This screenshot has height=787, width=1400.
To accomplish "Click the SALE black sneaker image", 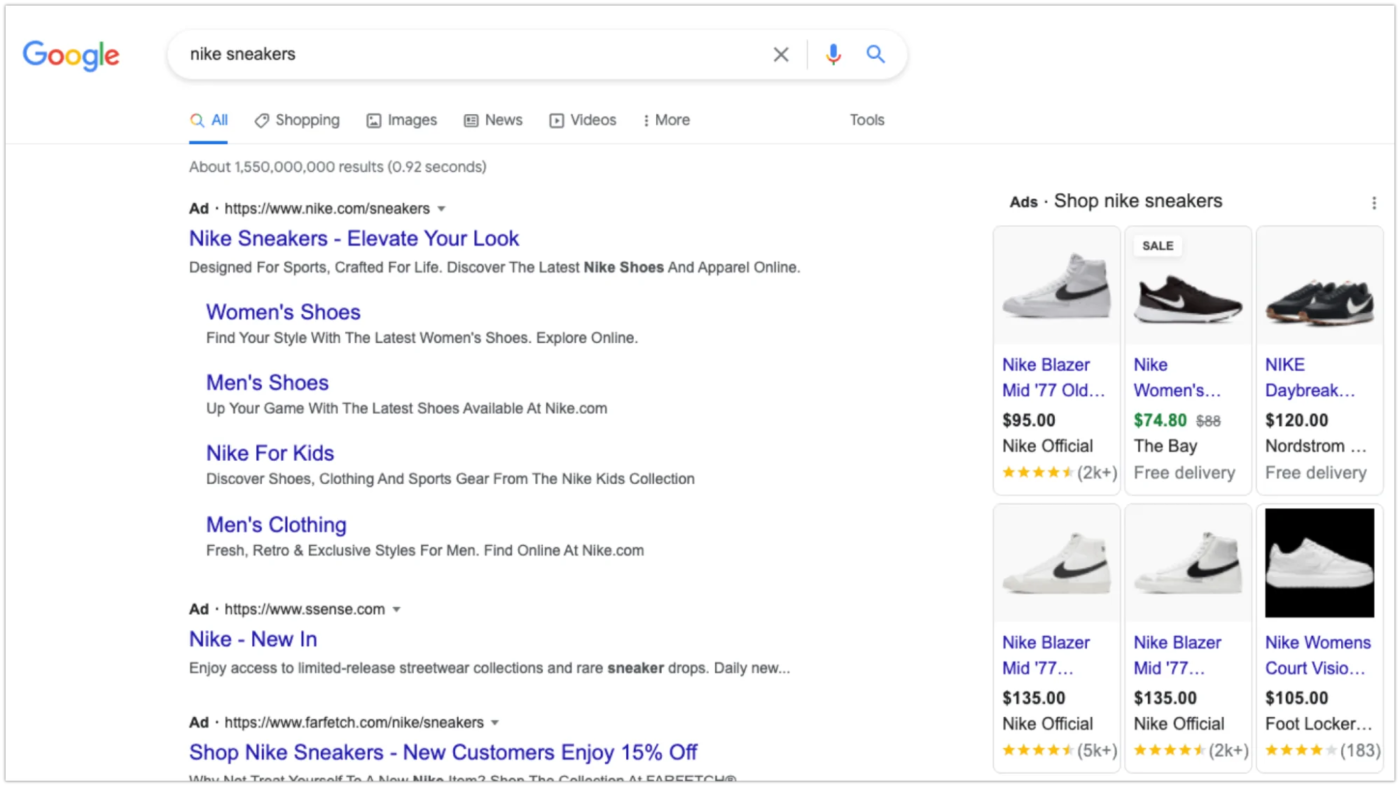I will (x=1188, y=286).
